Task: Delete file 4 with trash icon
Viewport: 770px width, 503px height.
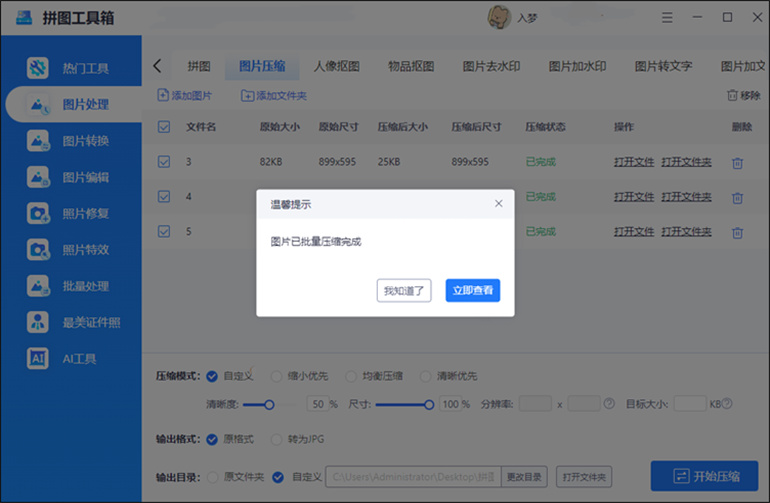Action: coord(737,197)
